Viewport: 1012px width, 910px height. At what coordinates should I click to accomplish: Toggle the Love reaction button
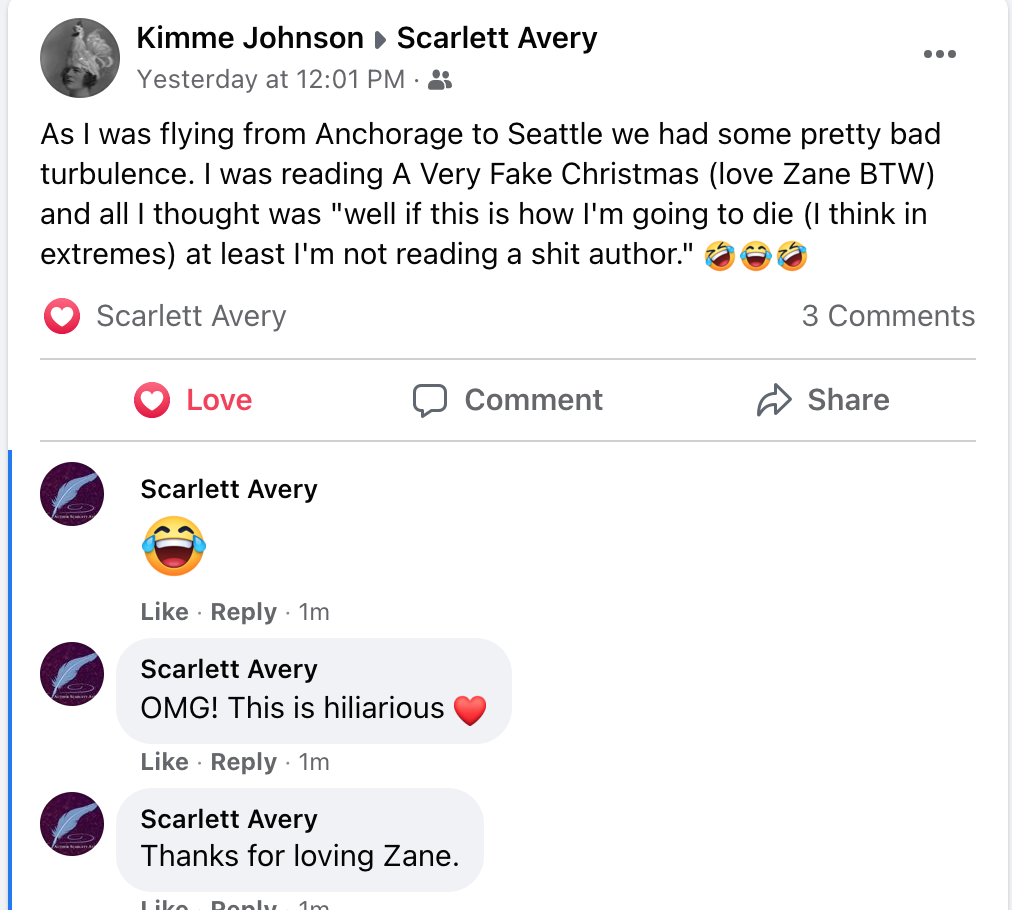point(193,400)
